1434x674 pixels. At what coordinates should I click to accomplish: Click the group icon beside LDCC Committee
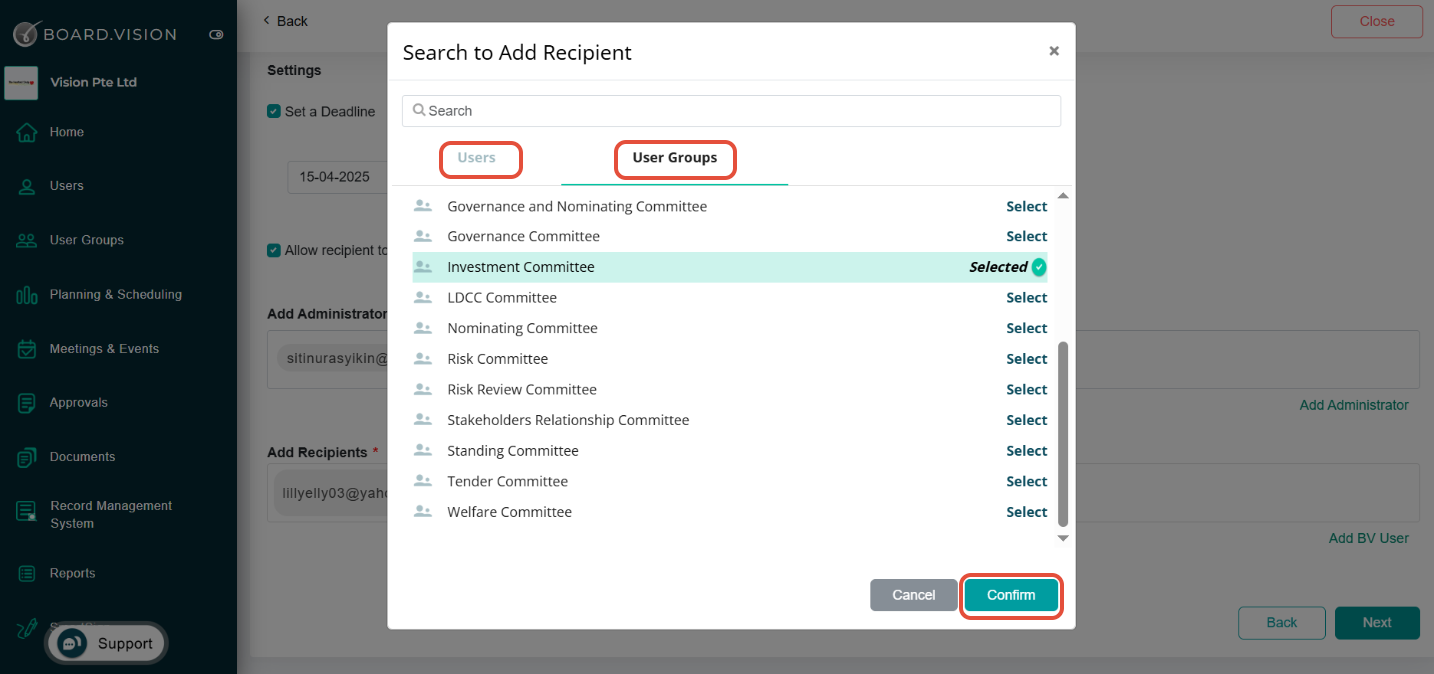[x=423, y=298]
